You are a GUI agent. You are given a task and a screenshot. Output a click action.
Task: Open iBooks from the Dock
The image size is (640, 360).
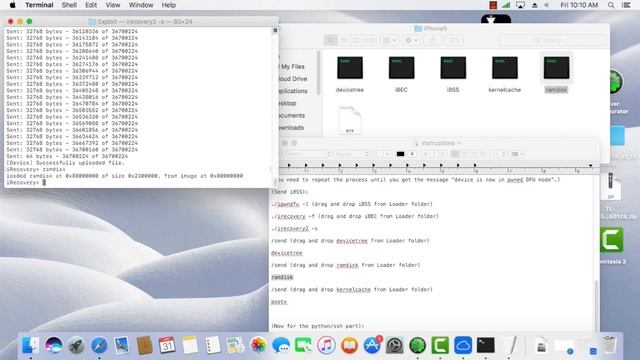tap(349, 345)
